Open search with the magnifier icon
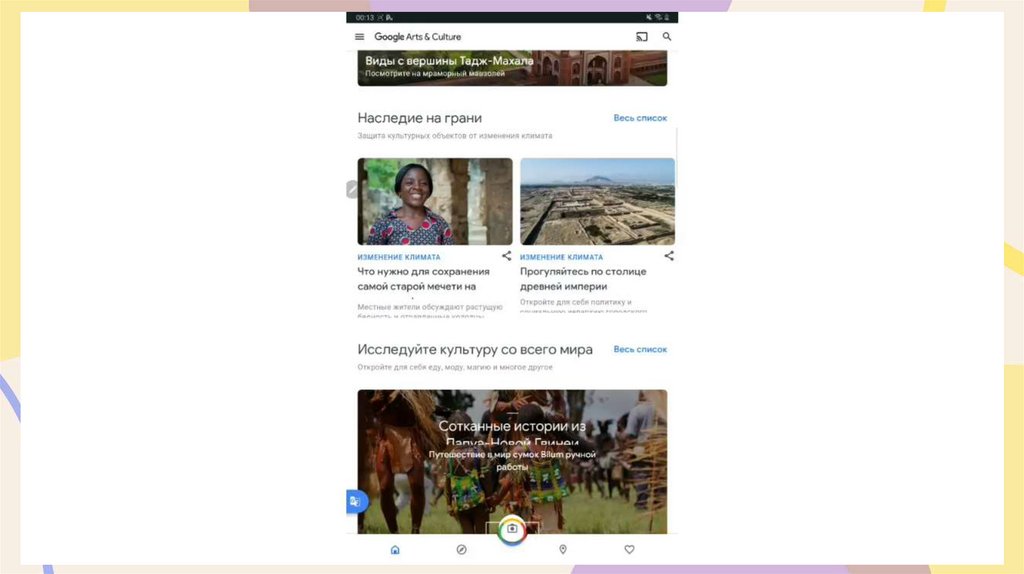This screenshot has height=574, width=1024. (x=667, y=37)
